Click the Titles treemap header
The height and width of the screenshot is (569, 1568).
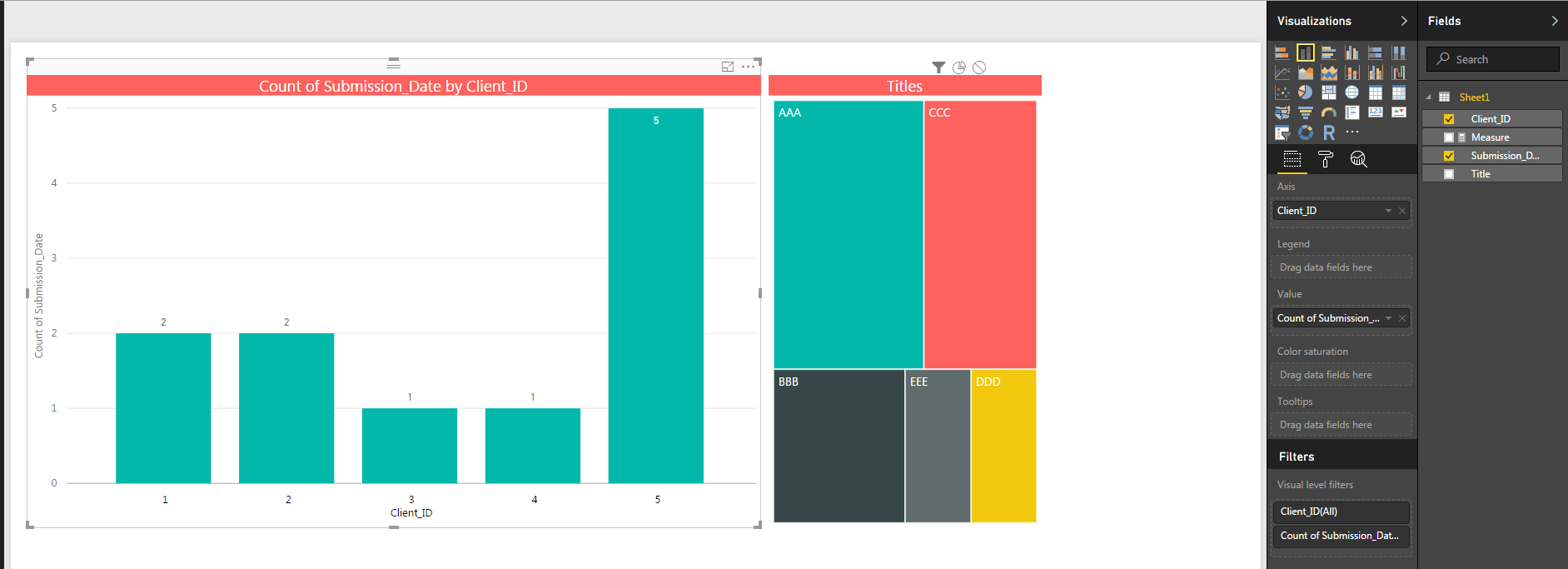point(905,86)
